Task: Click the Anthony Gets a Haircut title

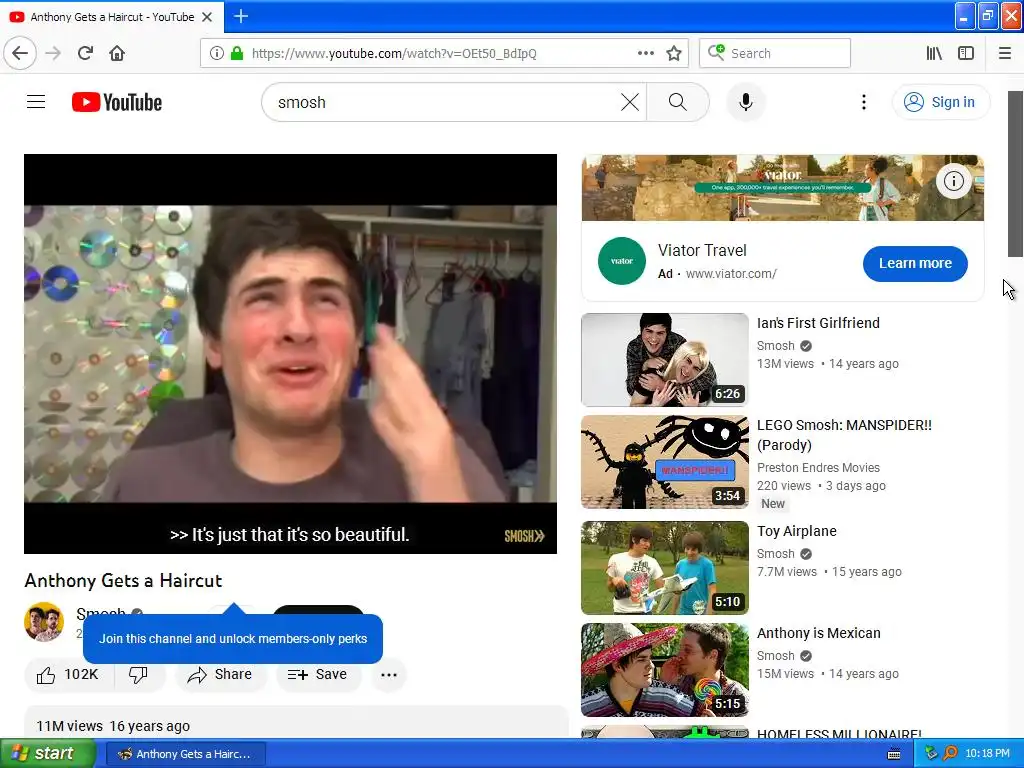Action: (x=123, y=581)
